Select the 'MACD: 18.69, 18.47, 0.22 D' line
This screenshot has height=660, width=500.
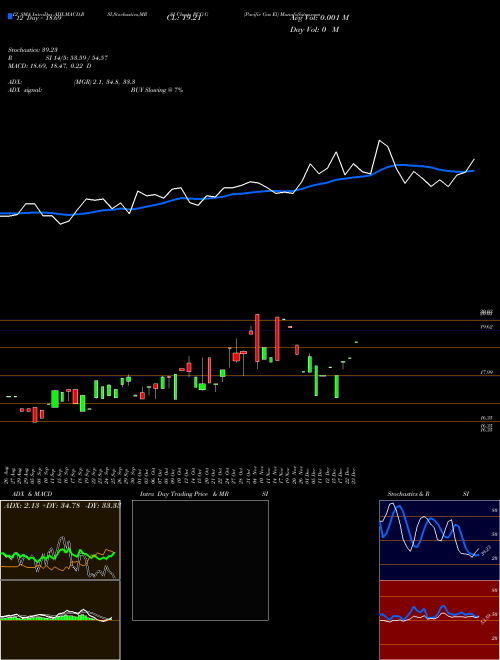(x=50, y=66)
